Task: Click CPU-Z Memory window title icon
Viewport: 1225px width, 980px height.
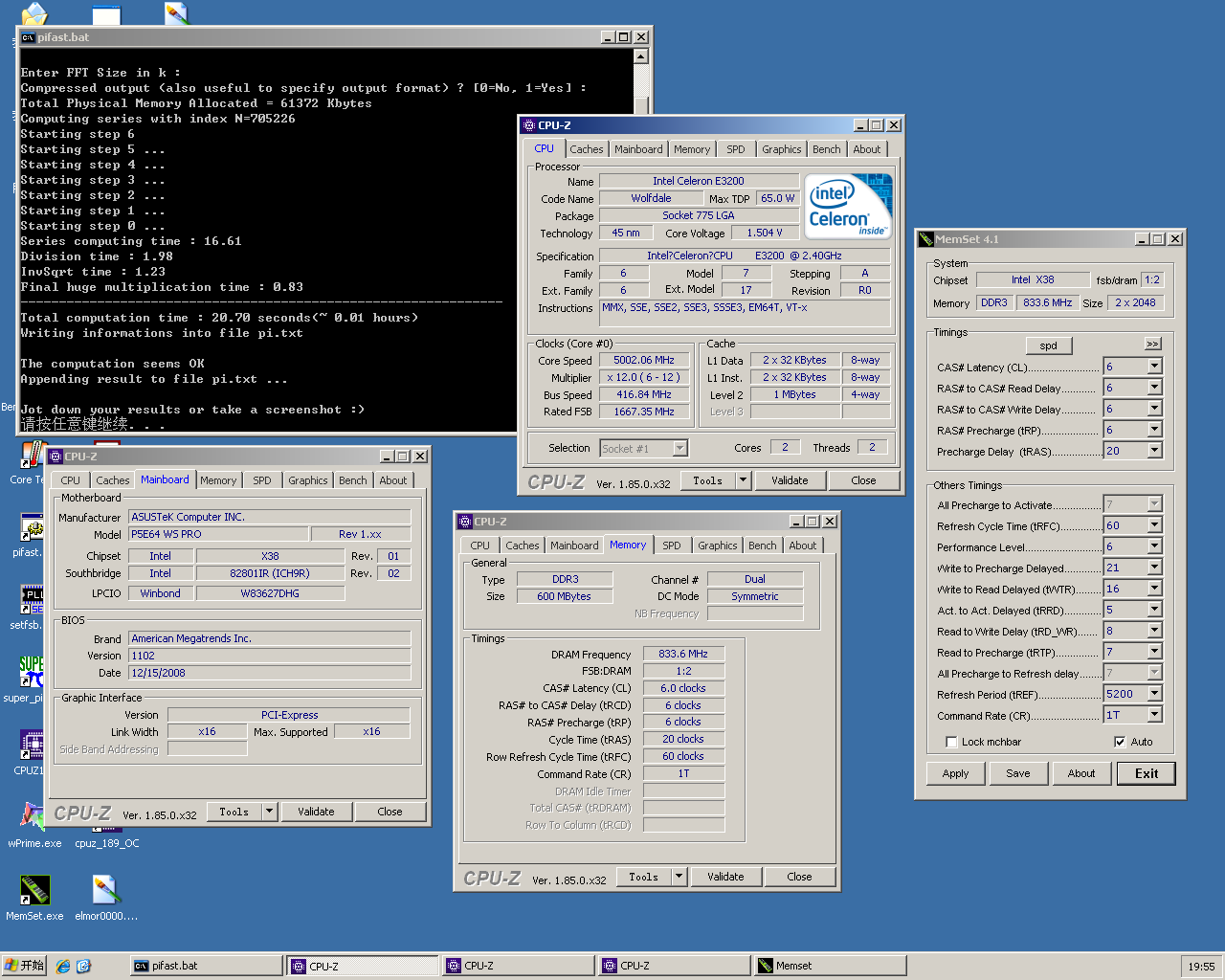Action: (465, 522)
